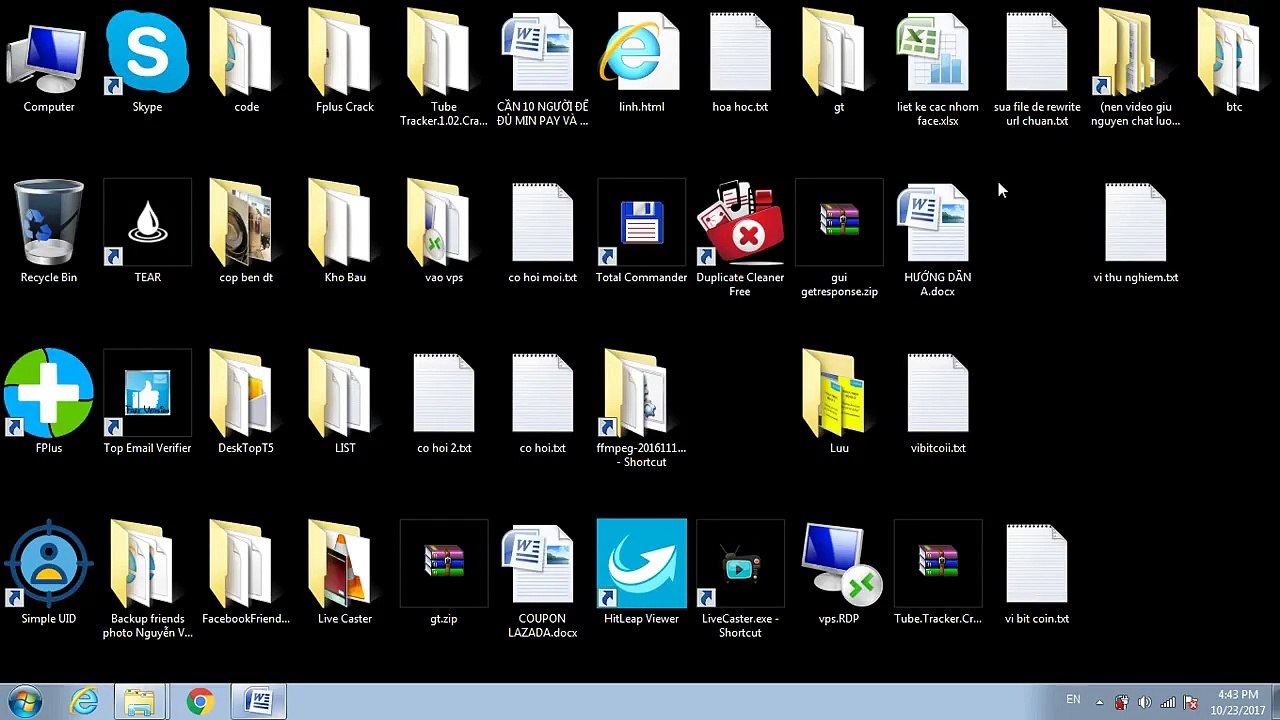Screen dimensions: 1280x720
Task: Select the Backup friends photo folder
Action: click(x=147, y=580)
